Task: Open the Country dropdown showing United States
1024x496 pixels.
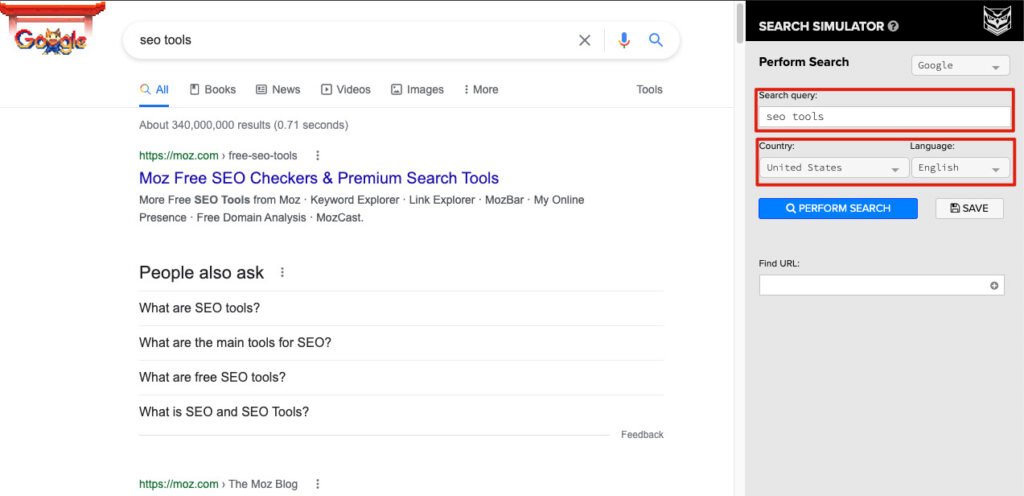Action: (x=834, y=168)
